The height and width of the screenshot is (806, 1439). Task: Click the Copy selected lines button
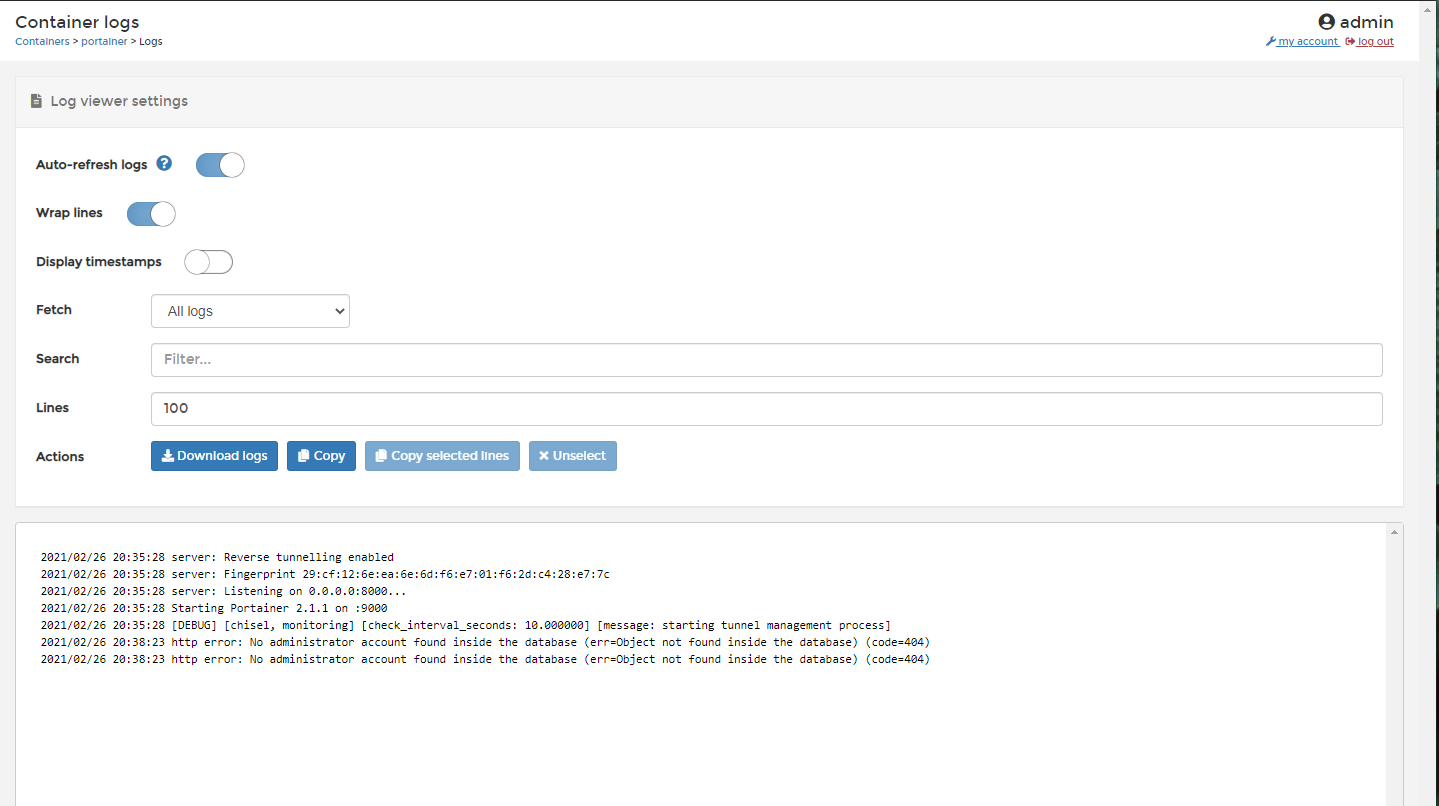[x=441, y=455]
